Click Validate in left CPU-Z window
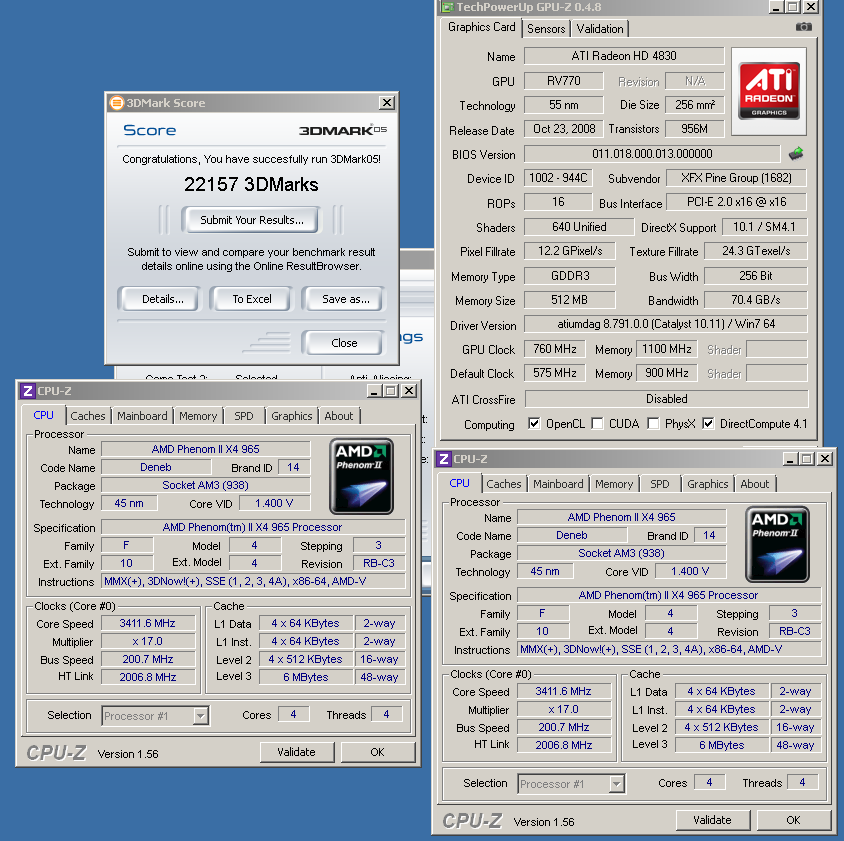844x841 pixels. click(x=296, y=752)
